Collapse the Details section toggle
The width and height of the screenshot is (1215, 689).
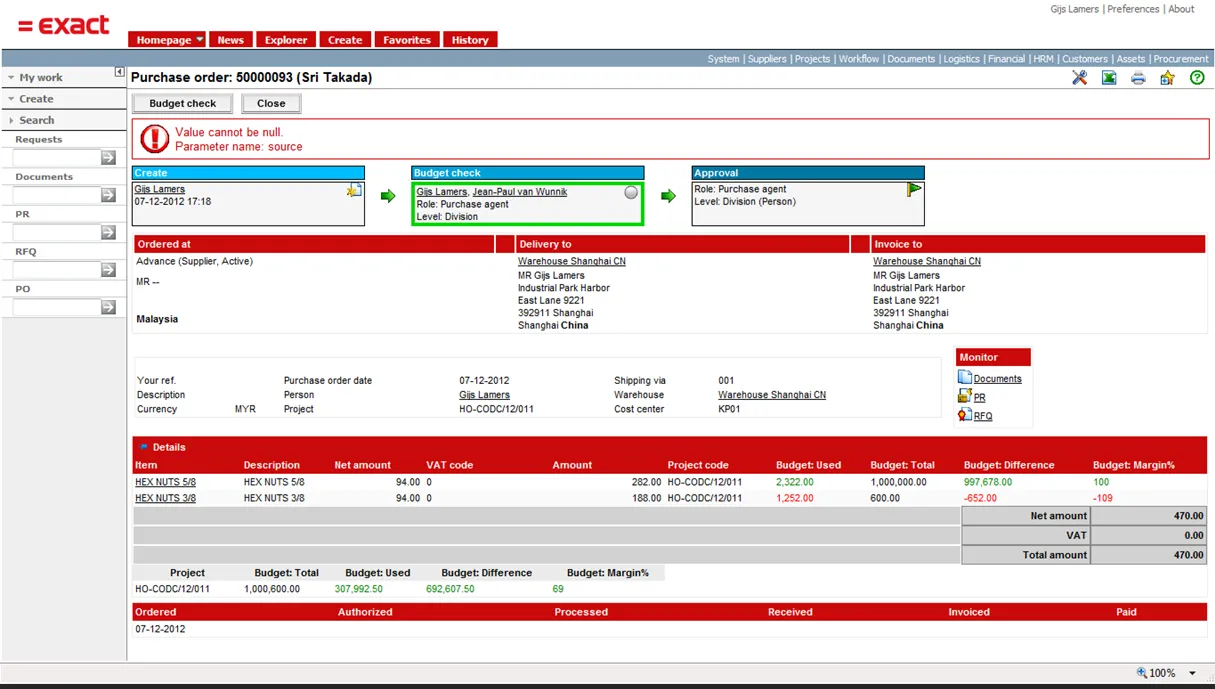pyautogui.click(x=144, y=447)
